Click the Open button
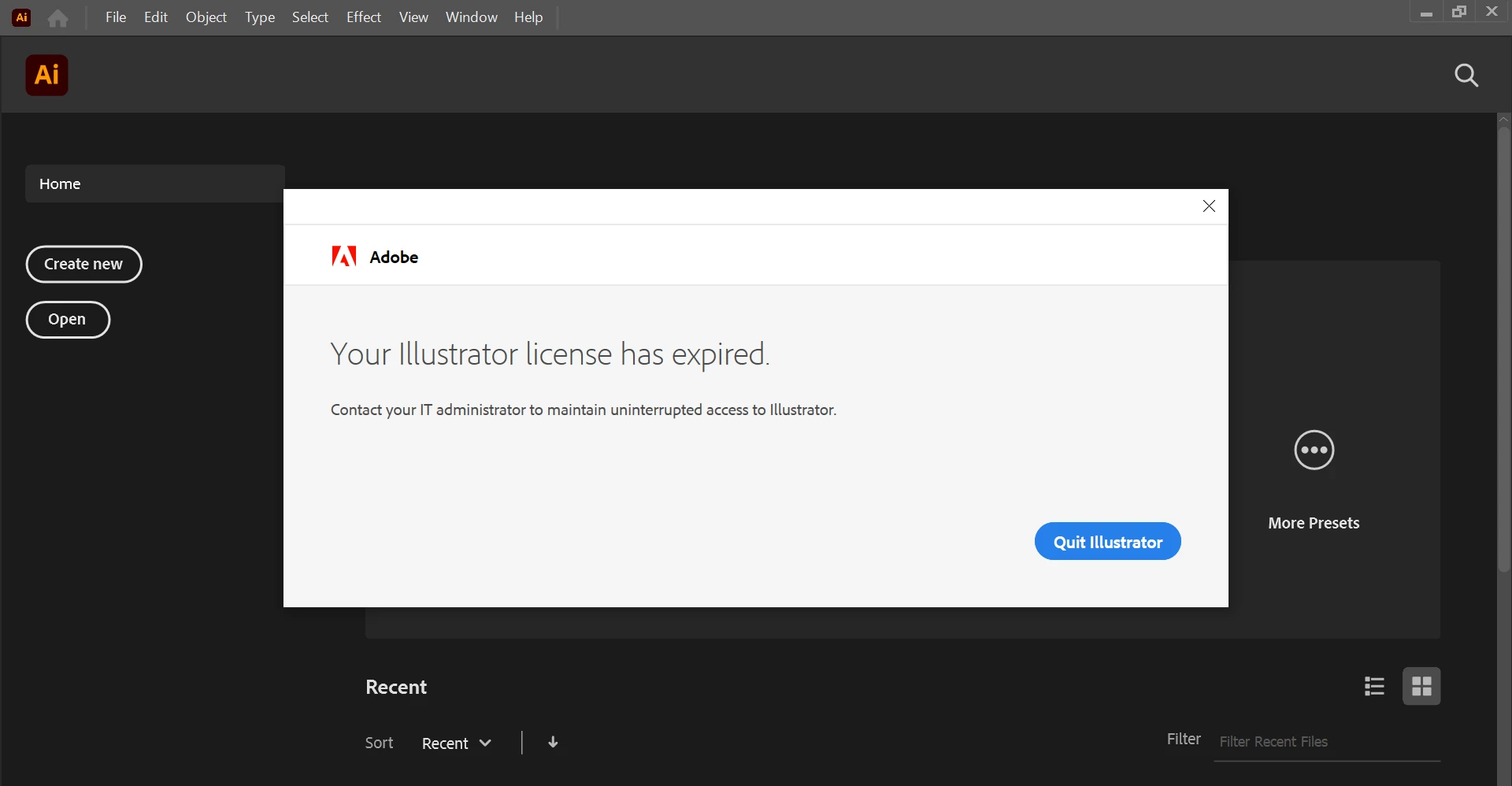 click(68, 319)
